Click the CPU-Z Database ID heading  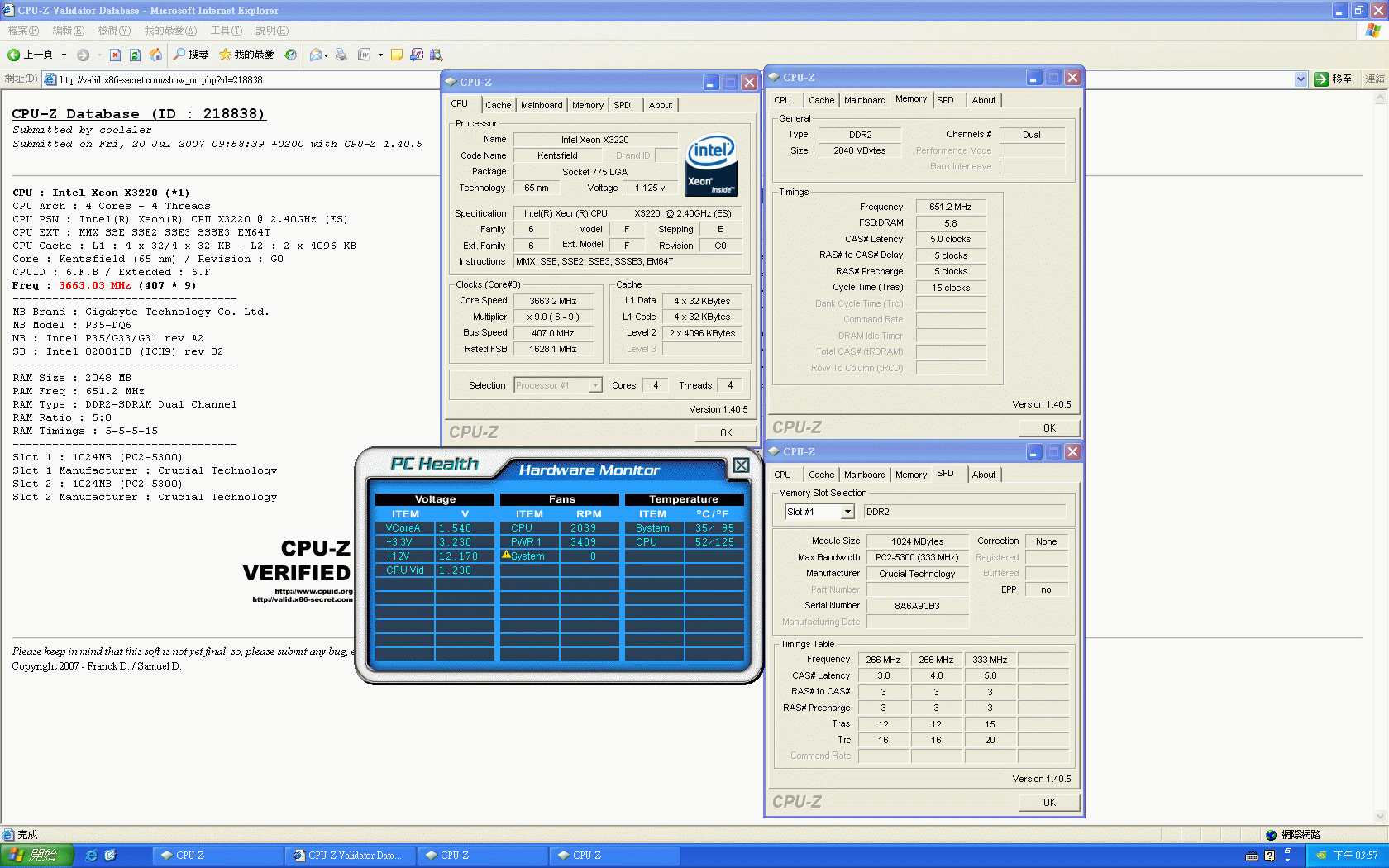coord(138,114)
